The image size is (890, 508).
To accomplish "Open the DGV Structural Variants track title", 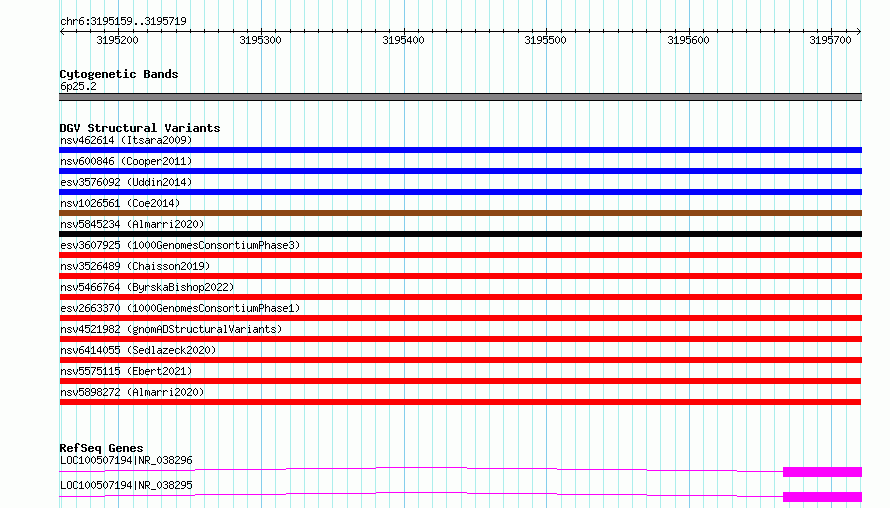I will point(140,128).
